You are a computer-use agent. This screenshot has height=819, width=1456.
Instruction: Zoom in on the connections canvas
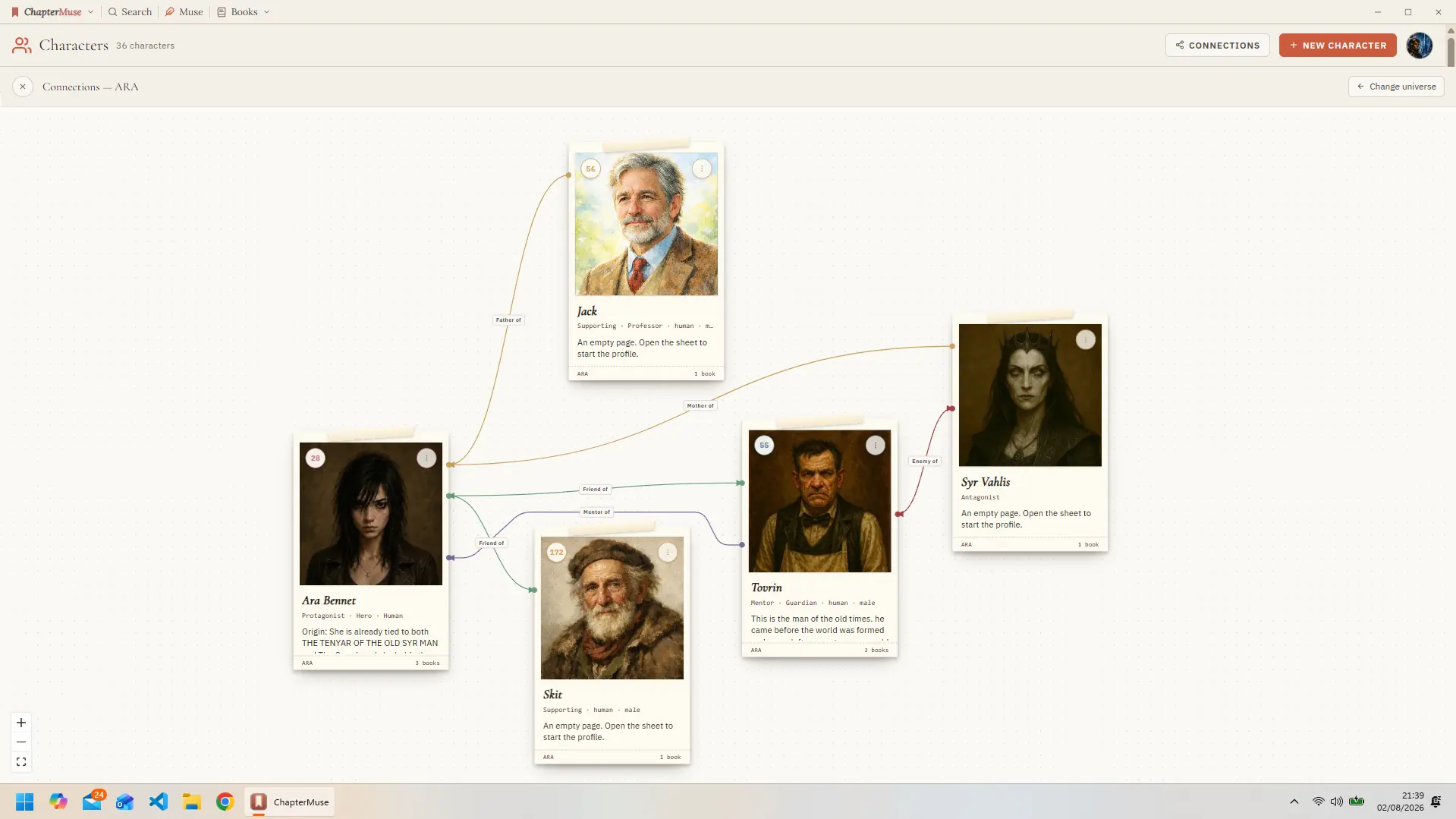[x=21, y=723]
